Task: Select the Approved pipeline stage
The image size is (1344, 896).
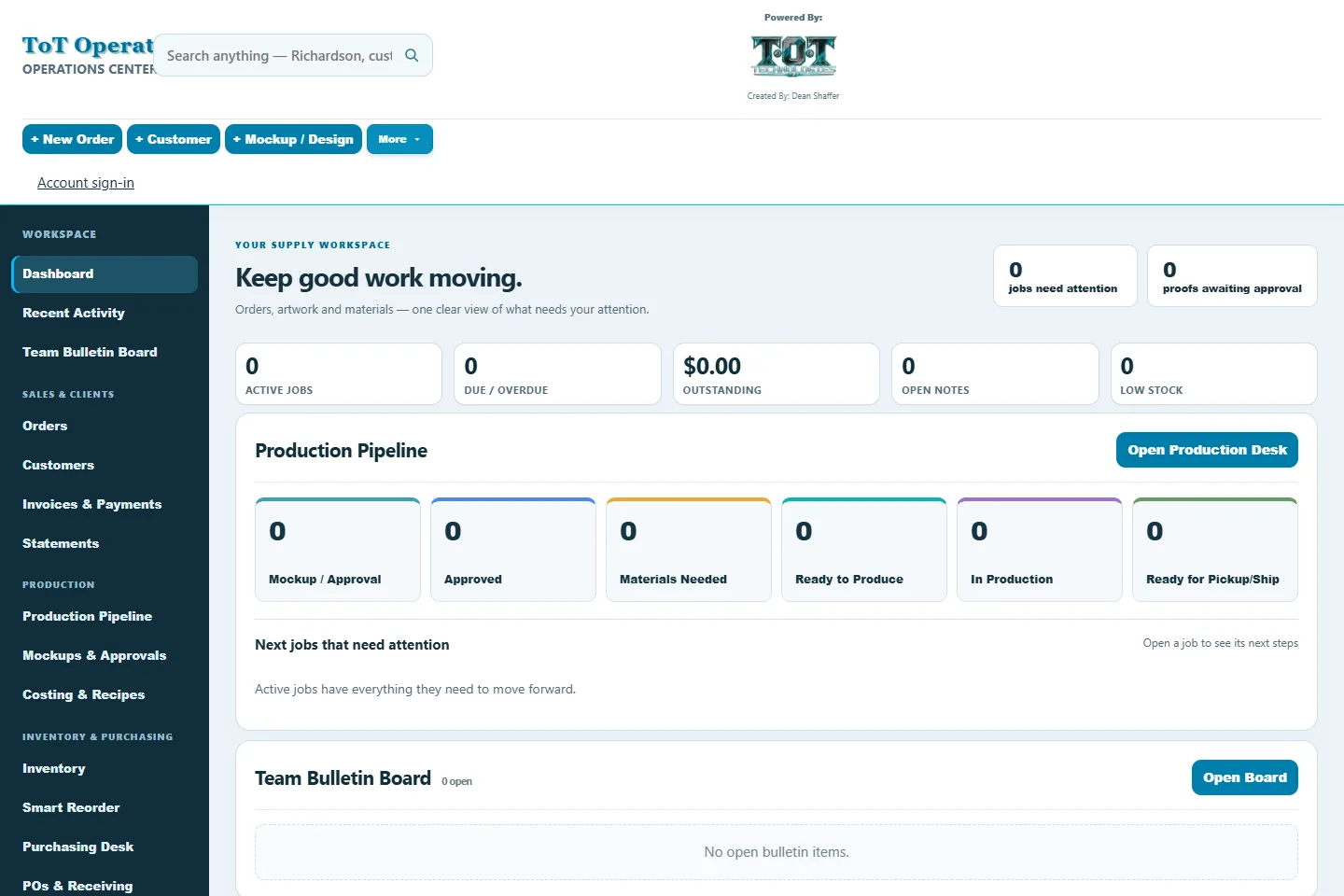Action: pos(513,550)
